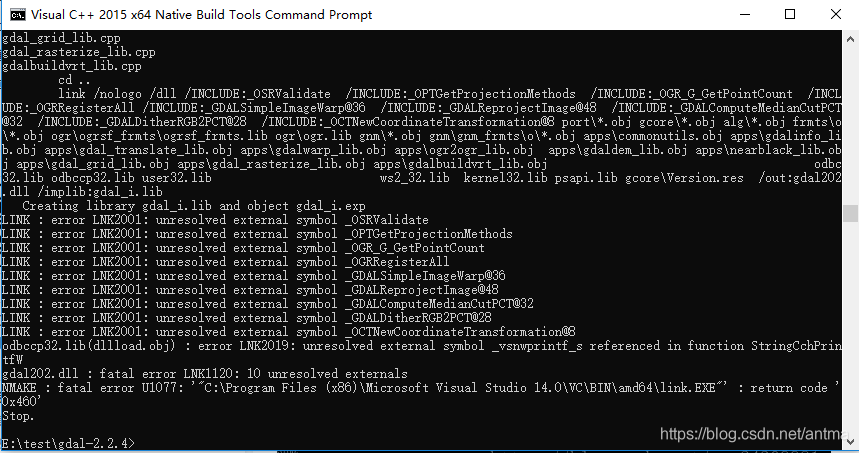Click the unresolved symbol _OSRValidate error line

tap(215, 220)
